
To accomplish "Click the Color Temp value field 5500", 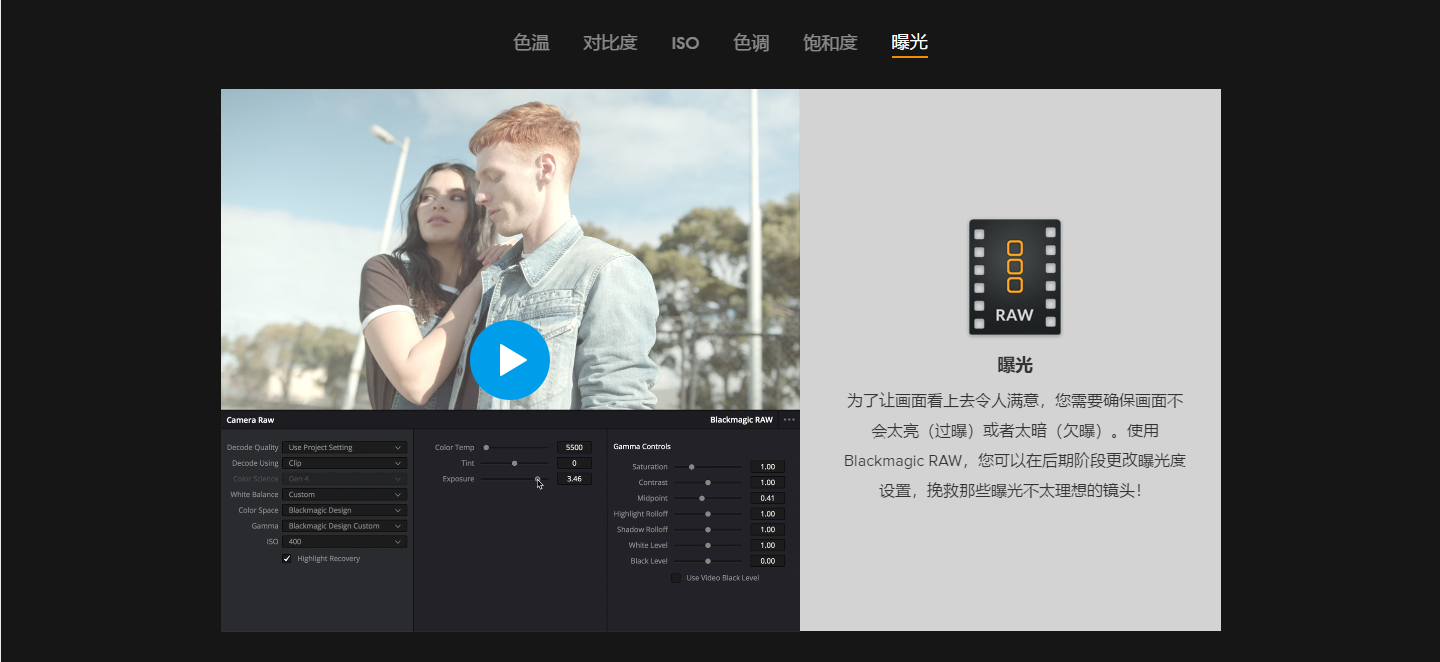I will pyautogui.click(x=574, y=448).
